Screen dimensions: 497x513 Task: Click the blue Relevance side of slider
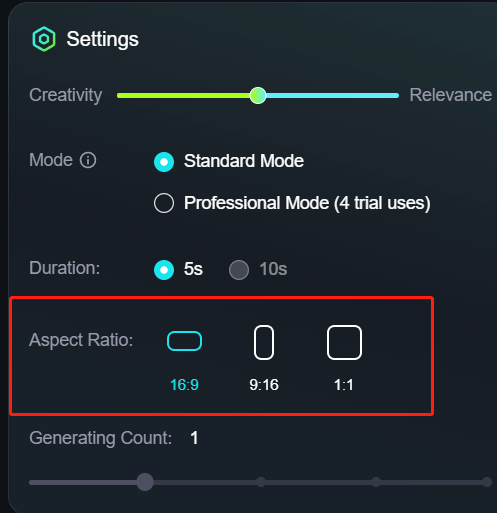pos(332,96)
